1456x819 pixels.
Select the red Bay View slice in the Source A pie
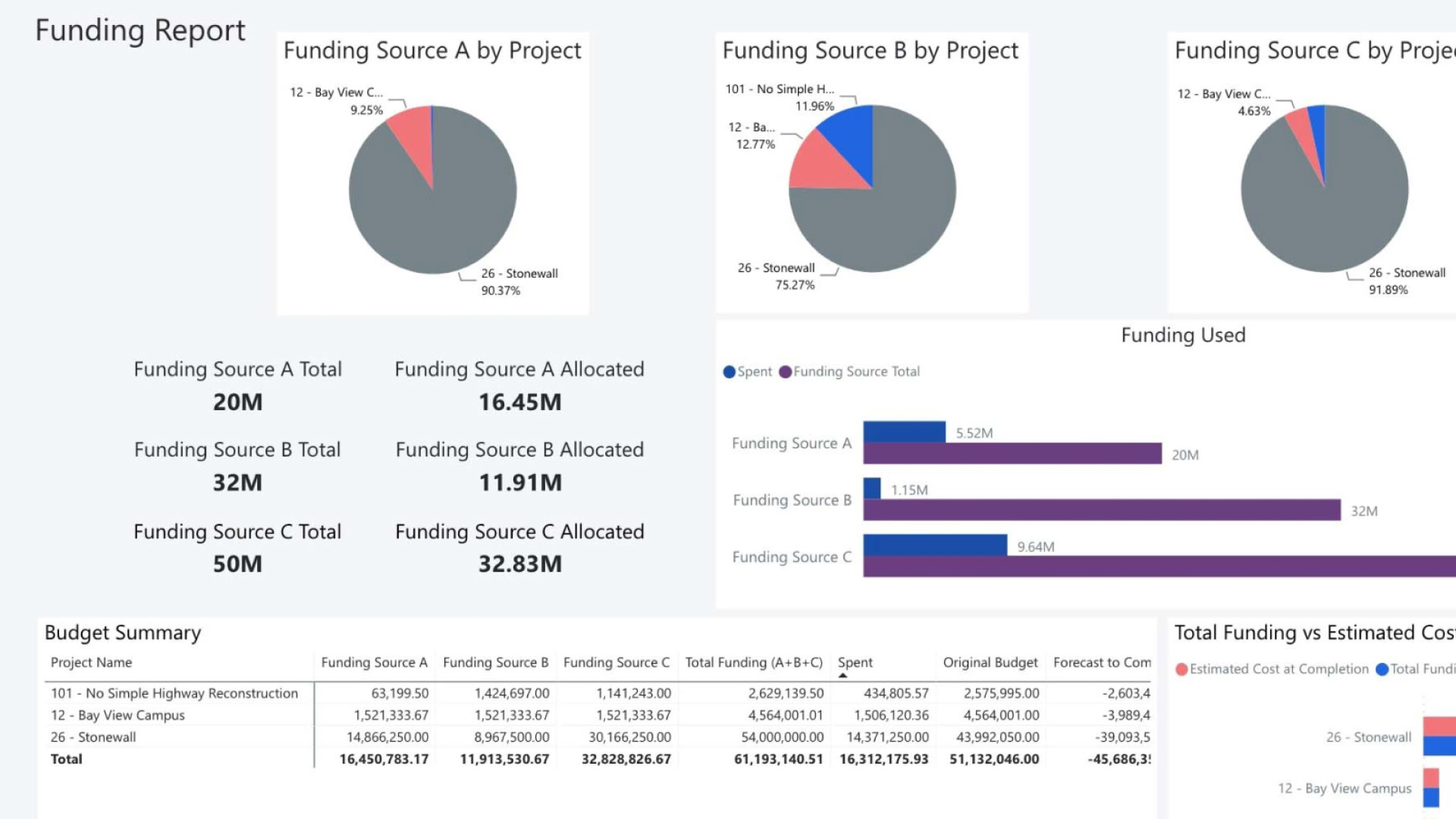[416, 136]
